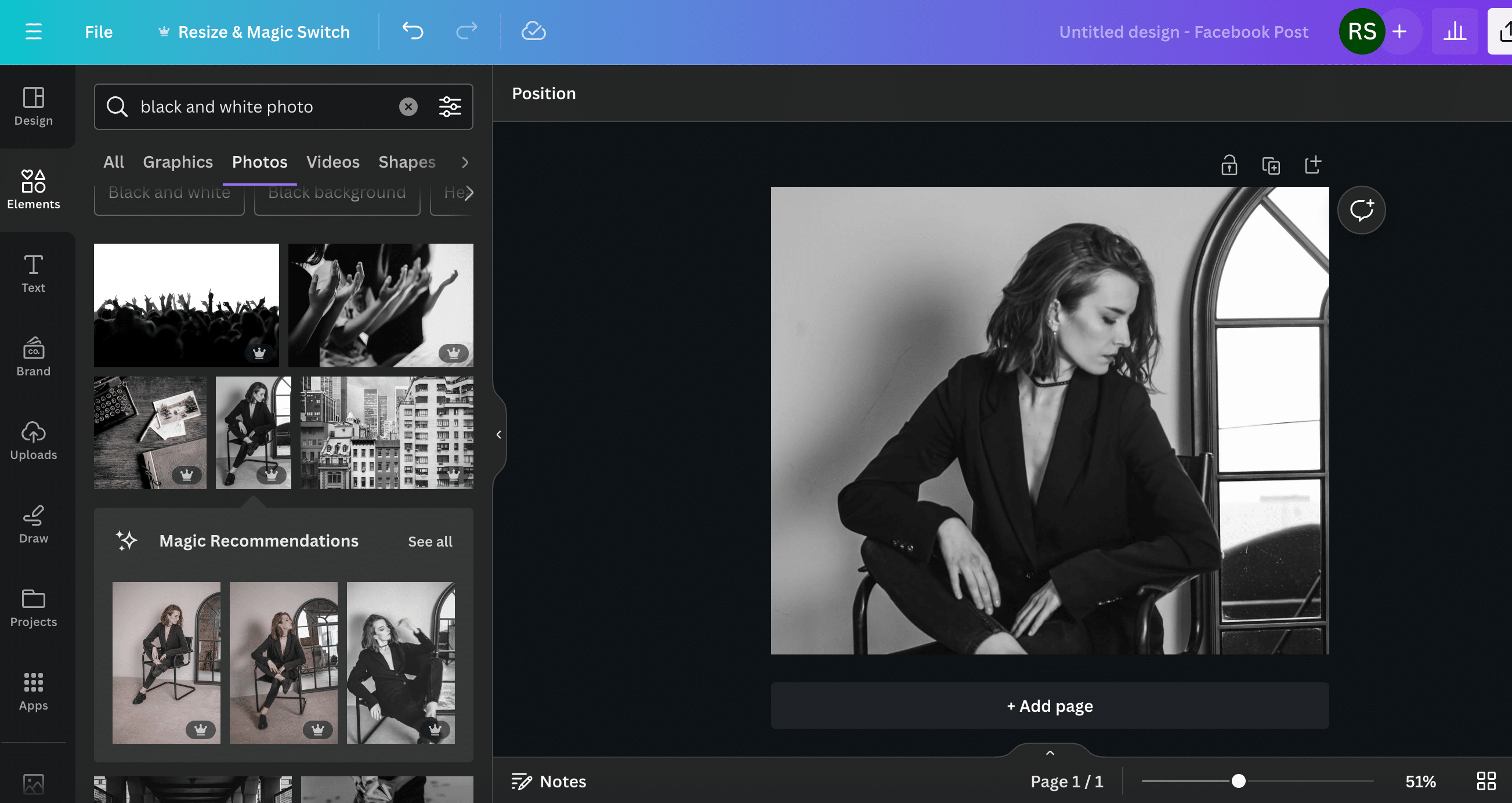
Task: Select the canvas photo of the woman
Action: 1050,420
